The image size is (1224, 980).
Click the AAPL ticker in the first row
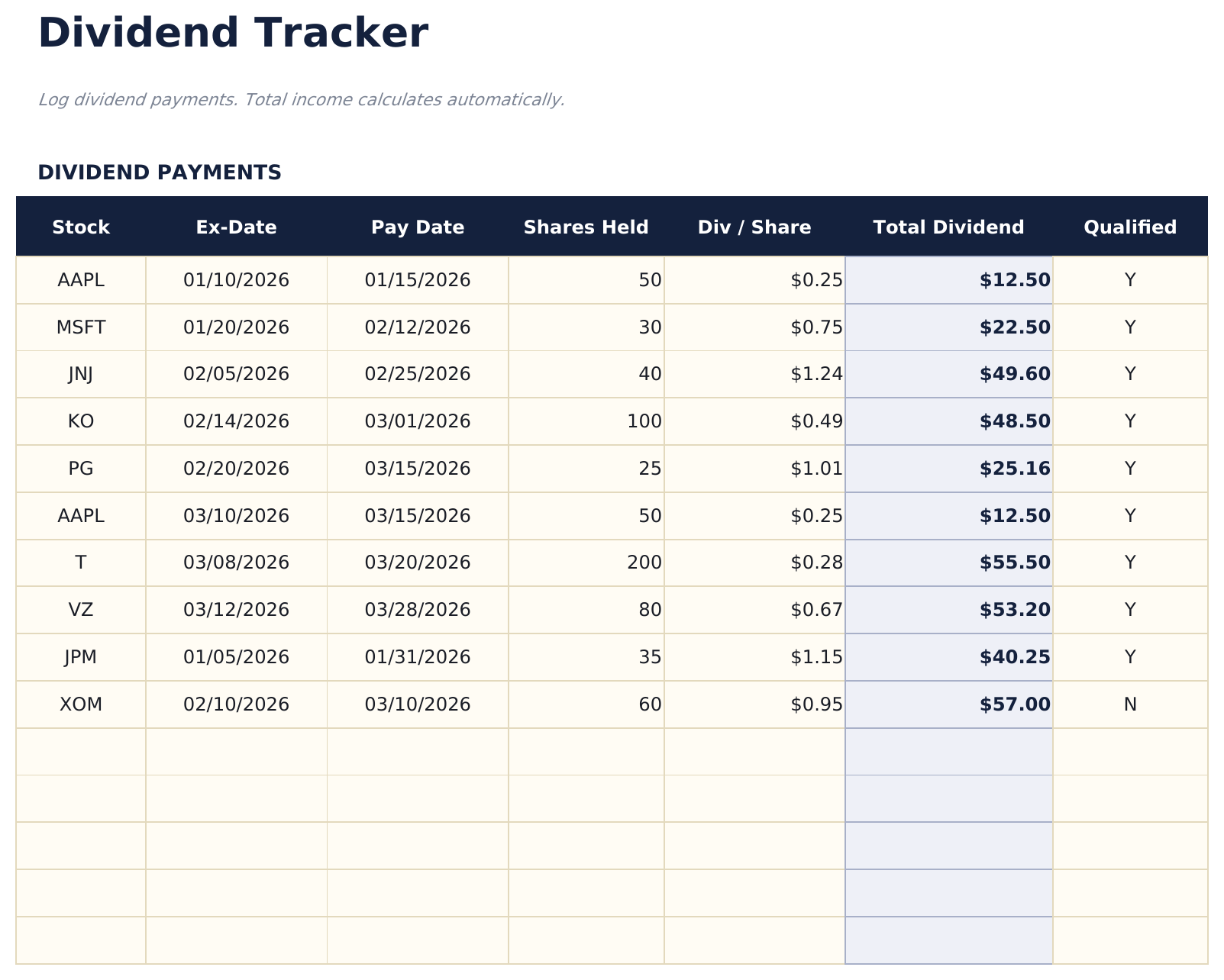click(x=81, y=279)
